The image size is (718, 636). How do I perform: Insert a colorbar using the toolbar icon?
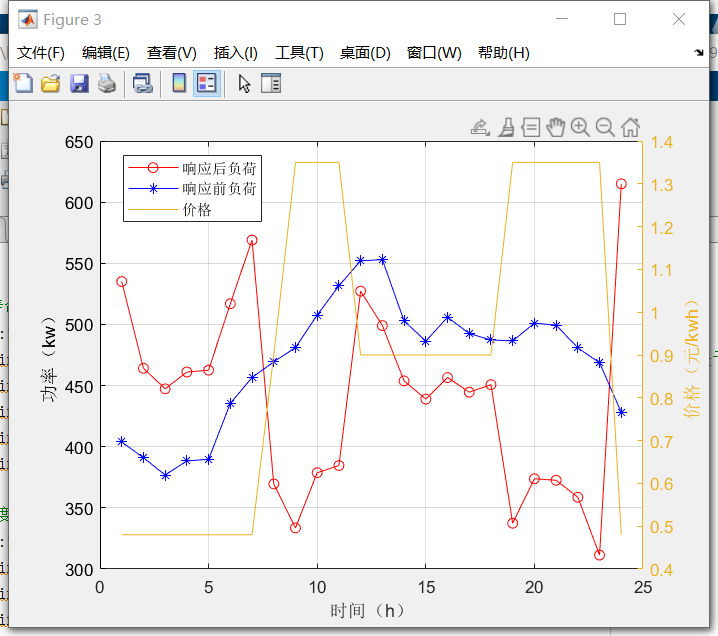(x=179, y=83)
